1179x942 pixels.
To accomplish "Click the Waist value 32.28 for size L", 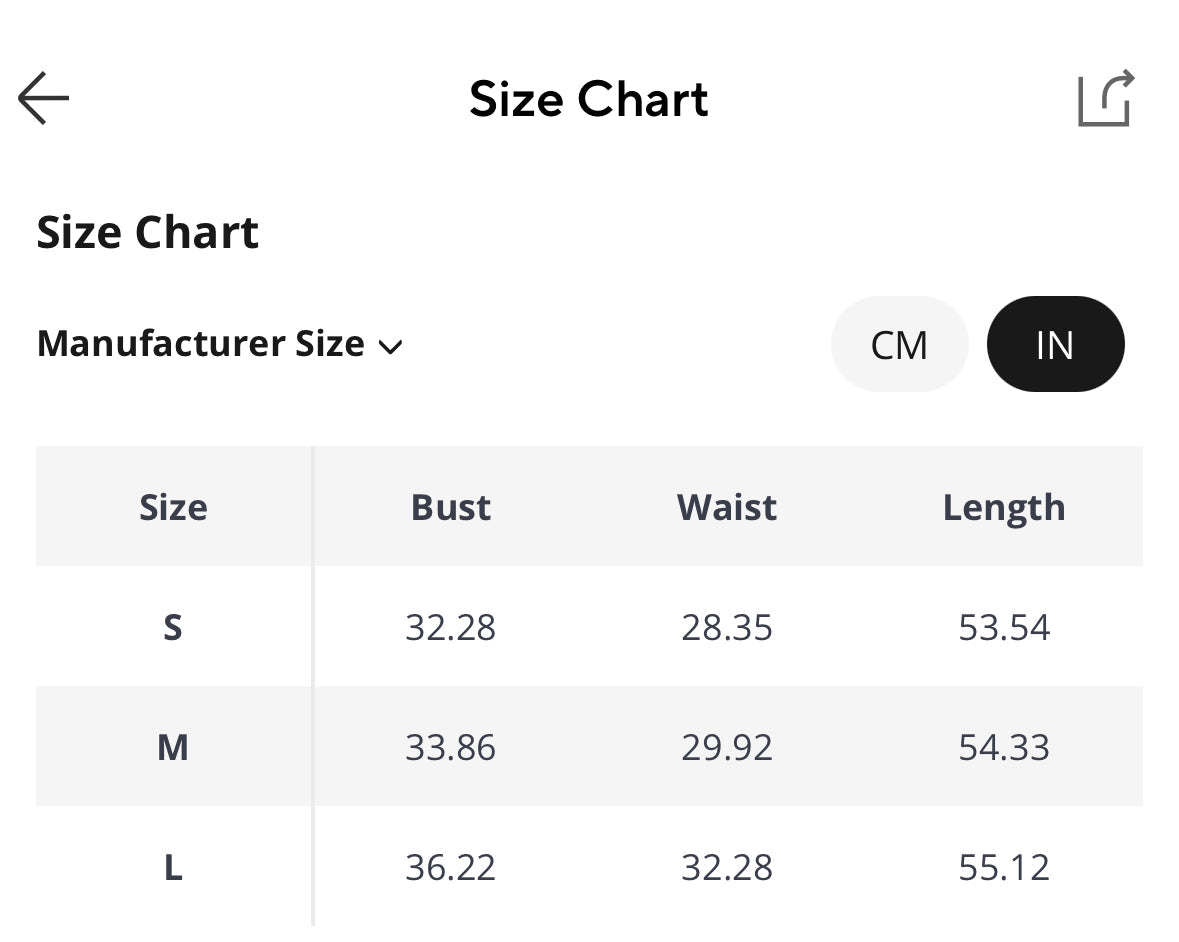I will pos(727,868).
